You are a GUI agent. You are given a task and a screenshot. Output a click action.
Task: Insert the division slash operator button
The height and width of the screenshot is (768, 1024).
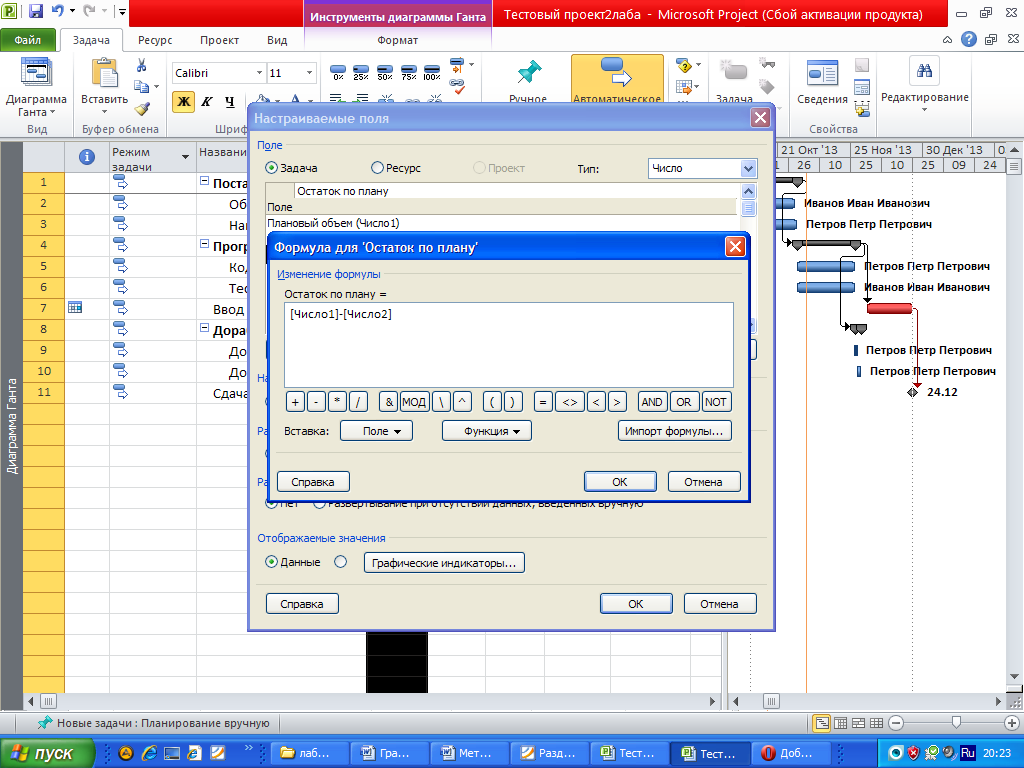[x=358, y=402]
